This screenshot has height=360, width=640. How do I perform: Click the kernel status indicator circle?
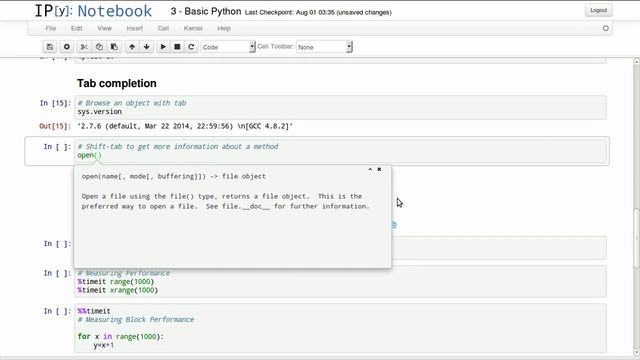[606, 28]
